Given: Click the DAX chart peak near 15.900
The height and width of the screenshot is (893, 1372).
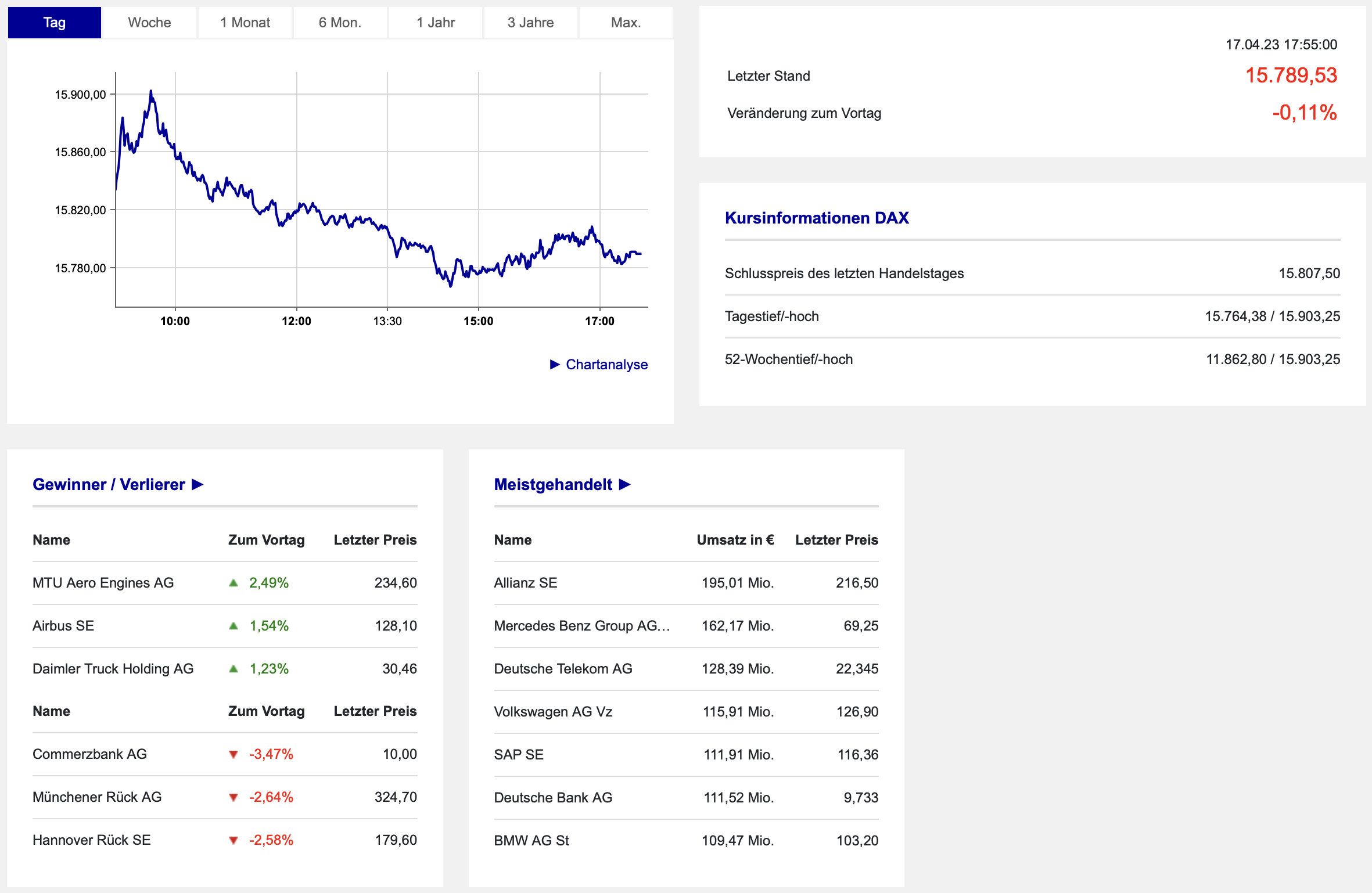Looking at the screenshot, I should (151, 92).
